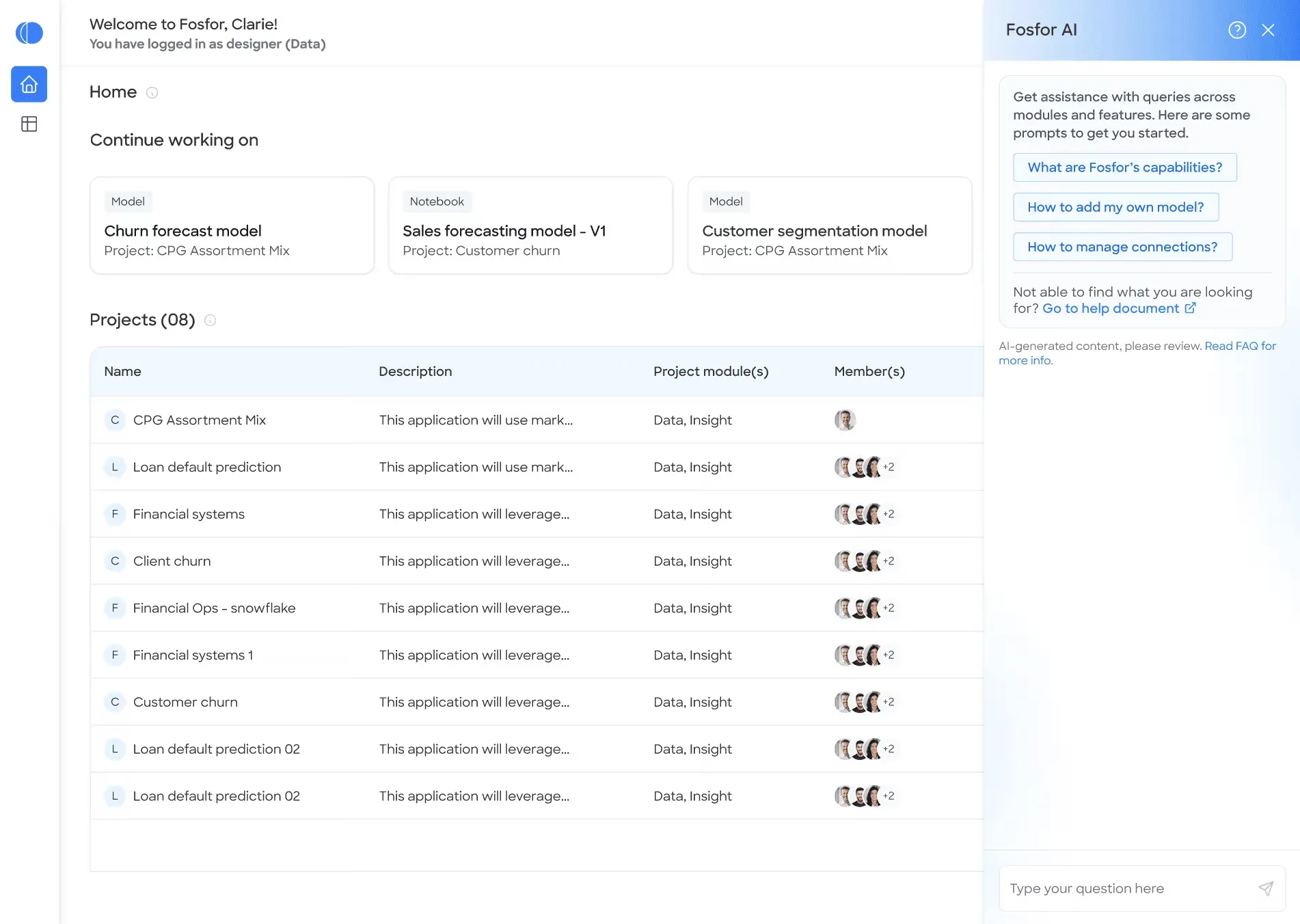
Task: Click the F badge of Financial systems row
Action: click(115, 514)
